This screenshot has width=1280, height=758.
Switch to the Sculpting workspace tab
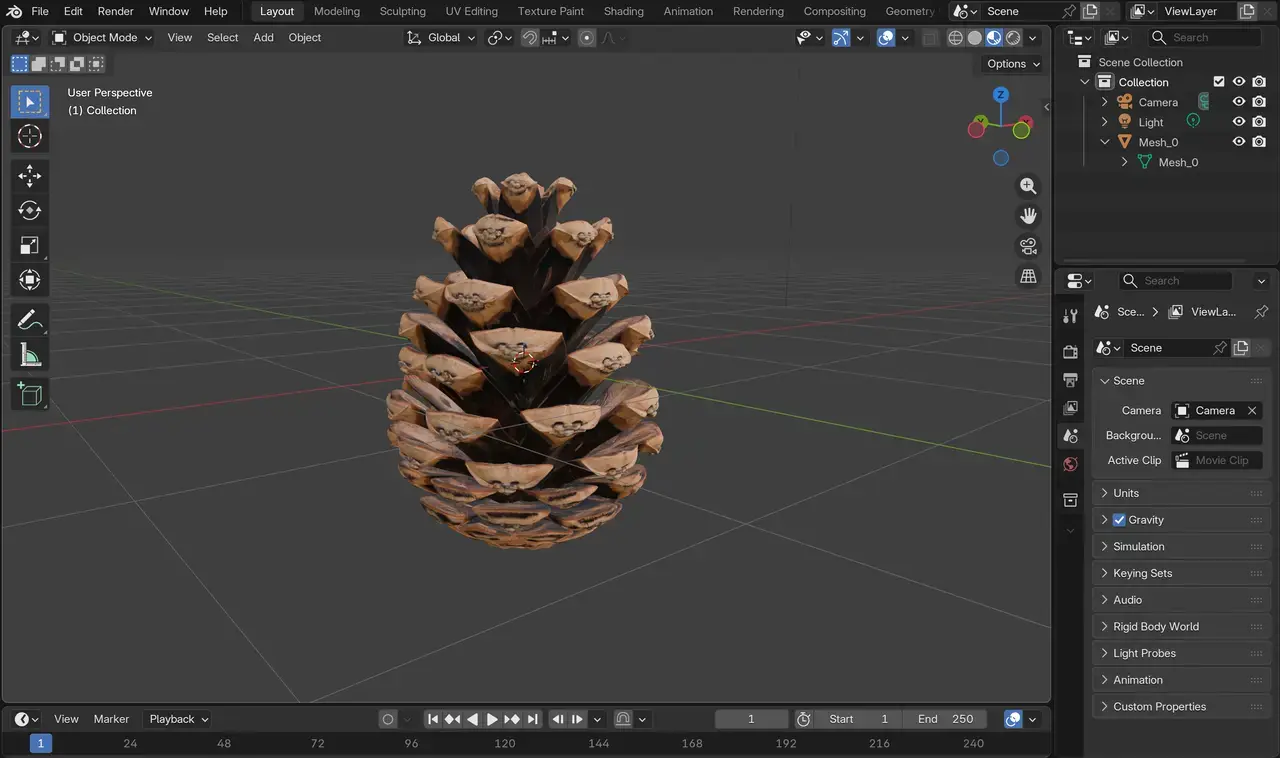point(402,11)
